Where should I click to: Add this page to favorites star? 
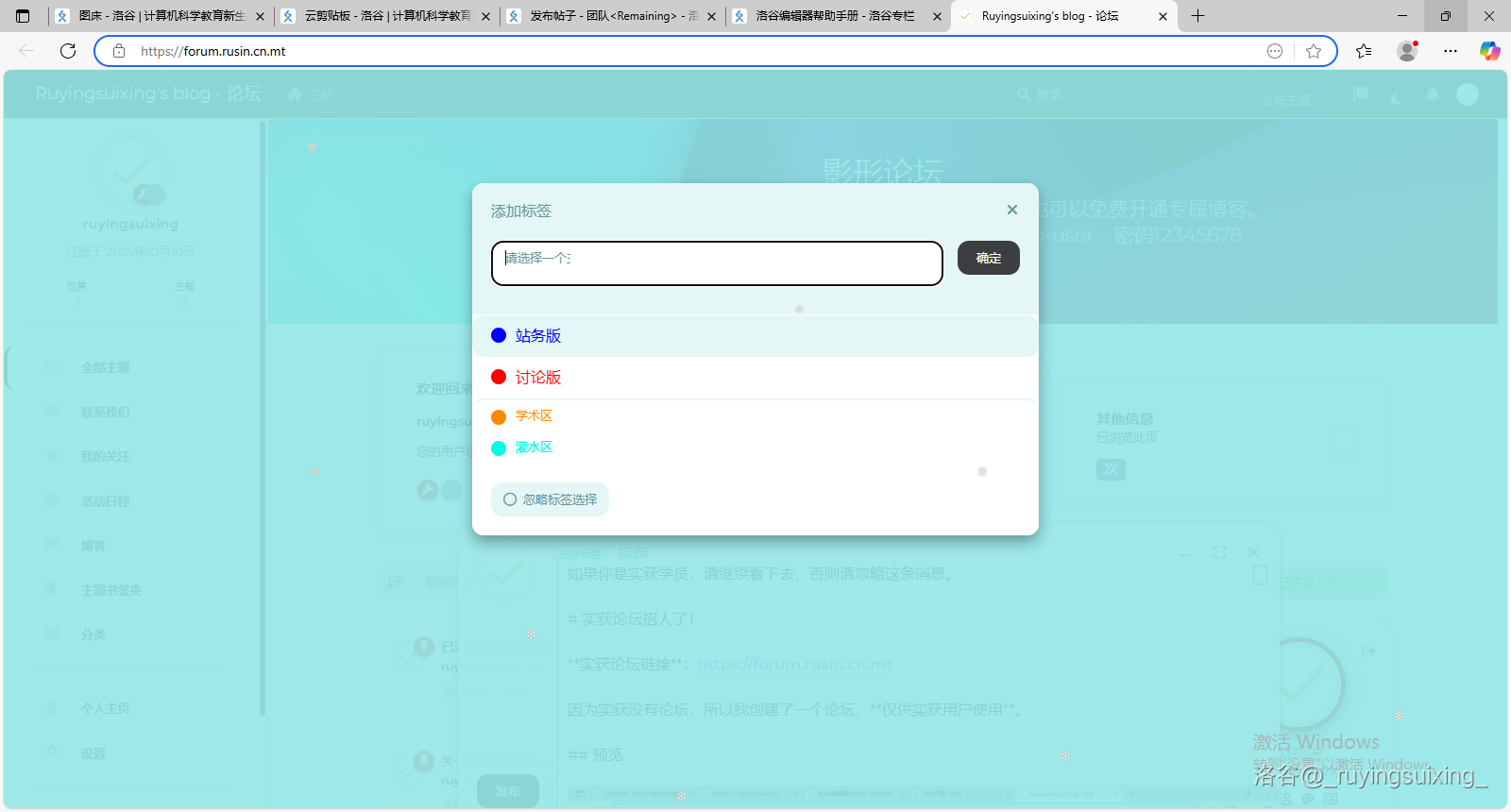coord(1313,51)
